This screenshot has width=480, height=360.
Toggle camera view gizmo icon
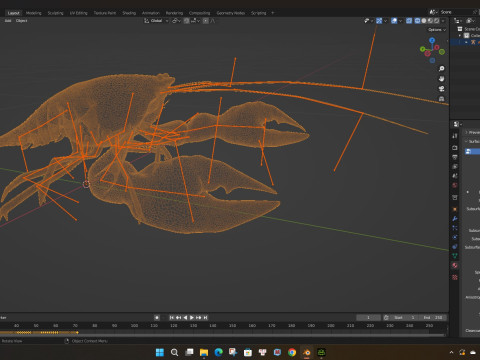(442, 89)
